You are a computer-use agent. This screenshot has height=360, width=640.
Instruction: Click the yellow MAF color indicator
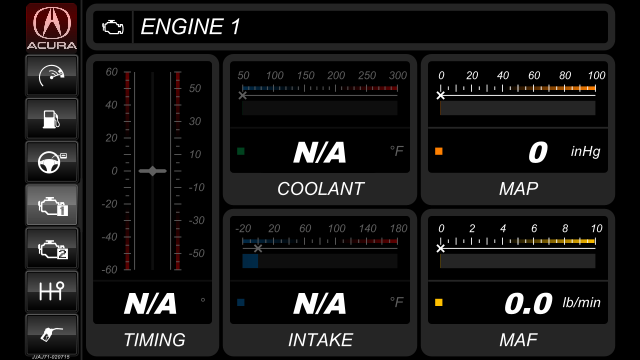(439, 302)
